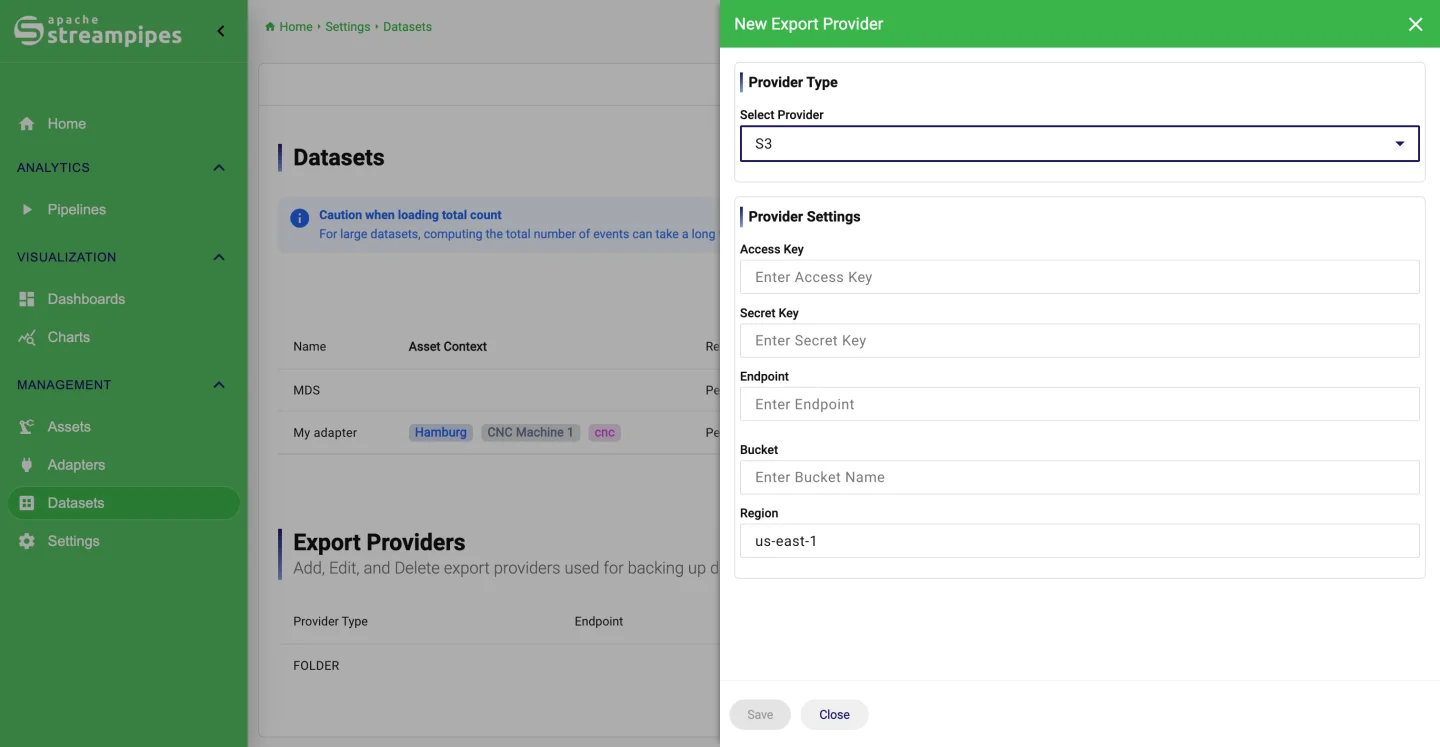
Task: Click the cnc tag on My adapter row
Action: (x=604, y=433)
